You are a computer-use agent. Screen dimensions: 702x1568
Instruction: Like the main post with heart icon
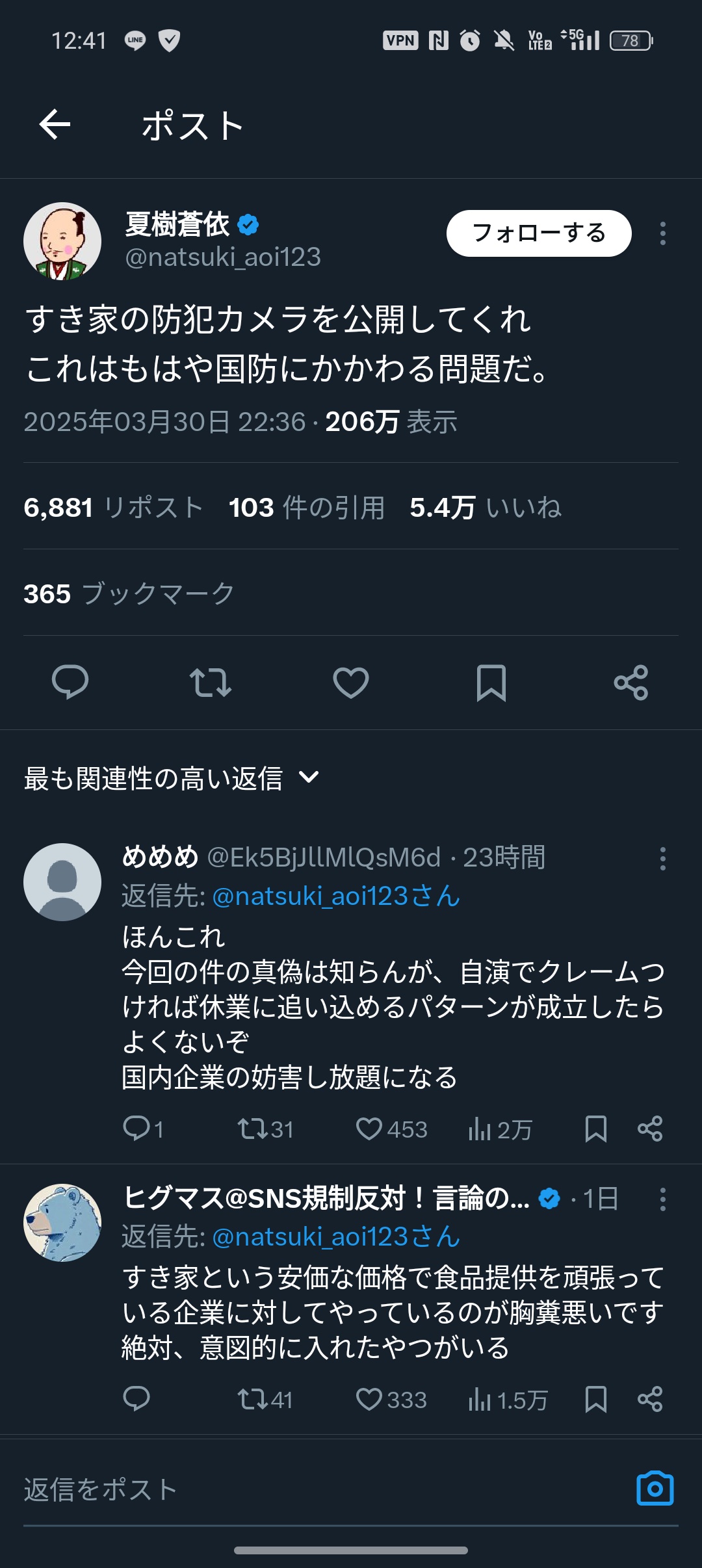351,682
